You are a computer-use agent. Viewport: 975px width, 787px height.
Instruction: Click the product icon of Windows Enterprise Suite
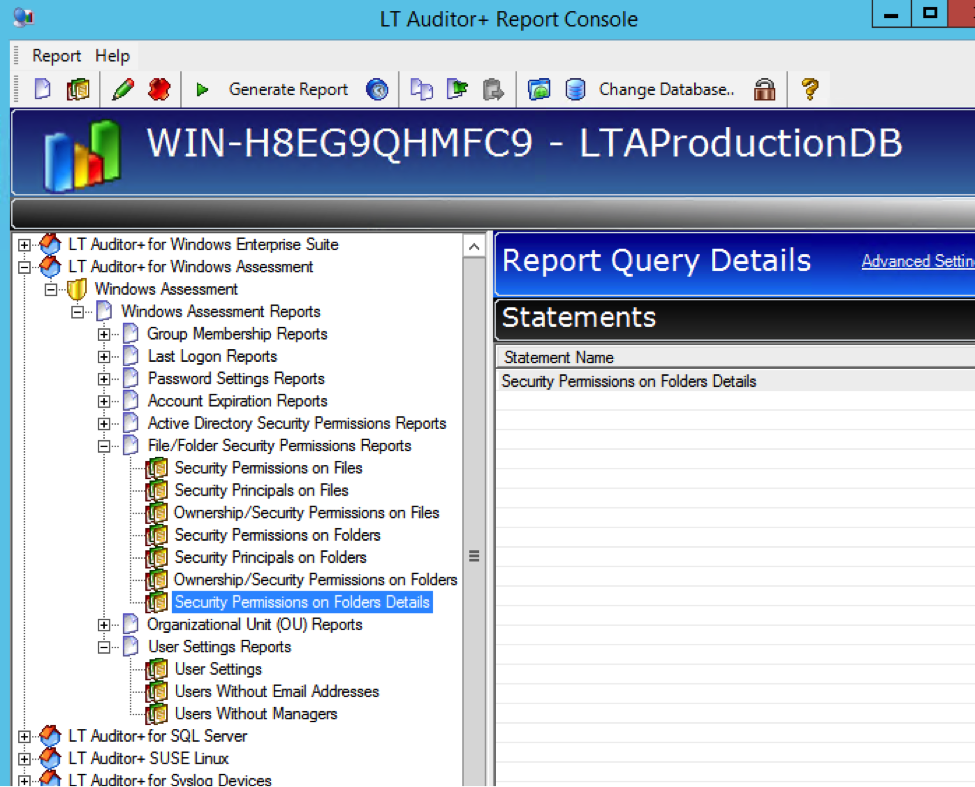click(x=50, y=244)
